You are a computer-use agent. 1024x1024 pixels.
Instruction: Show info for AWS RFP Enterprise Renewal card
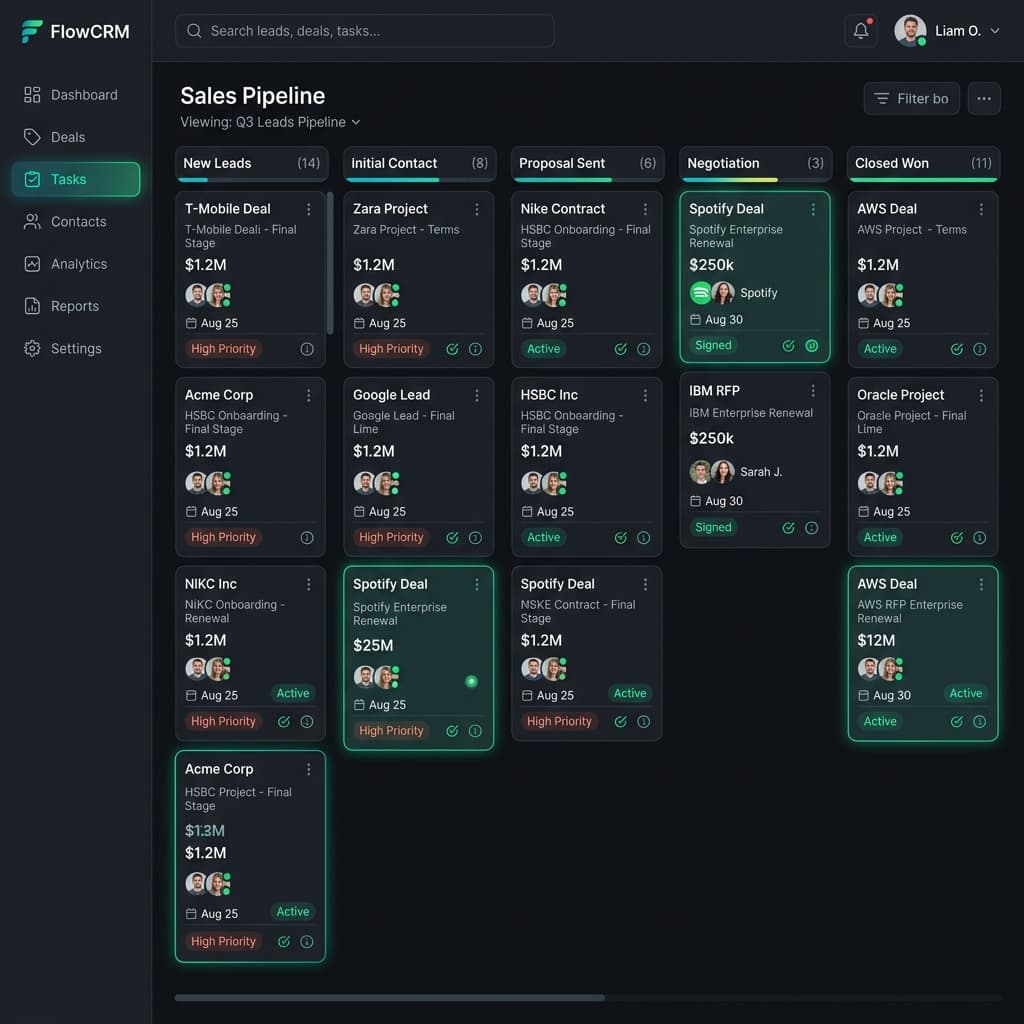[x=980, y=722]
